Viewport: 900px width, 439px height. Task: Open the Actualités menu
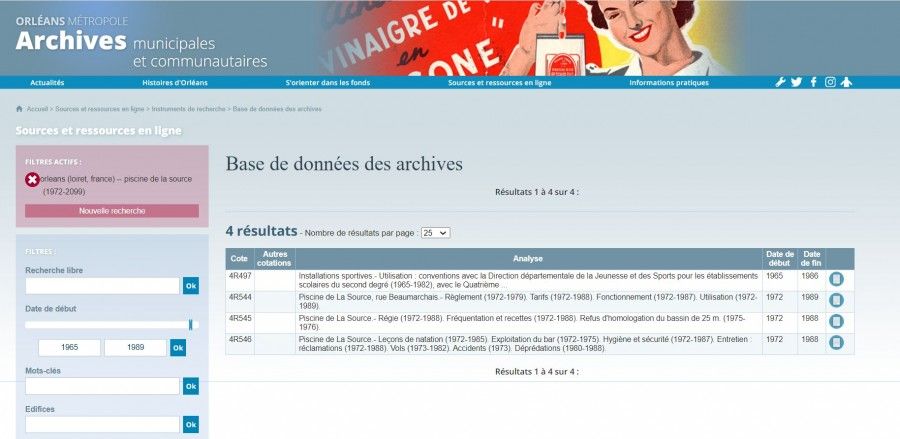pos(47,83)
